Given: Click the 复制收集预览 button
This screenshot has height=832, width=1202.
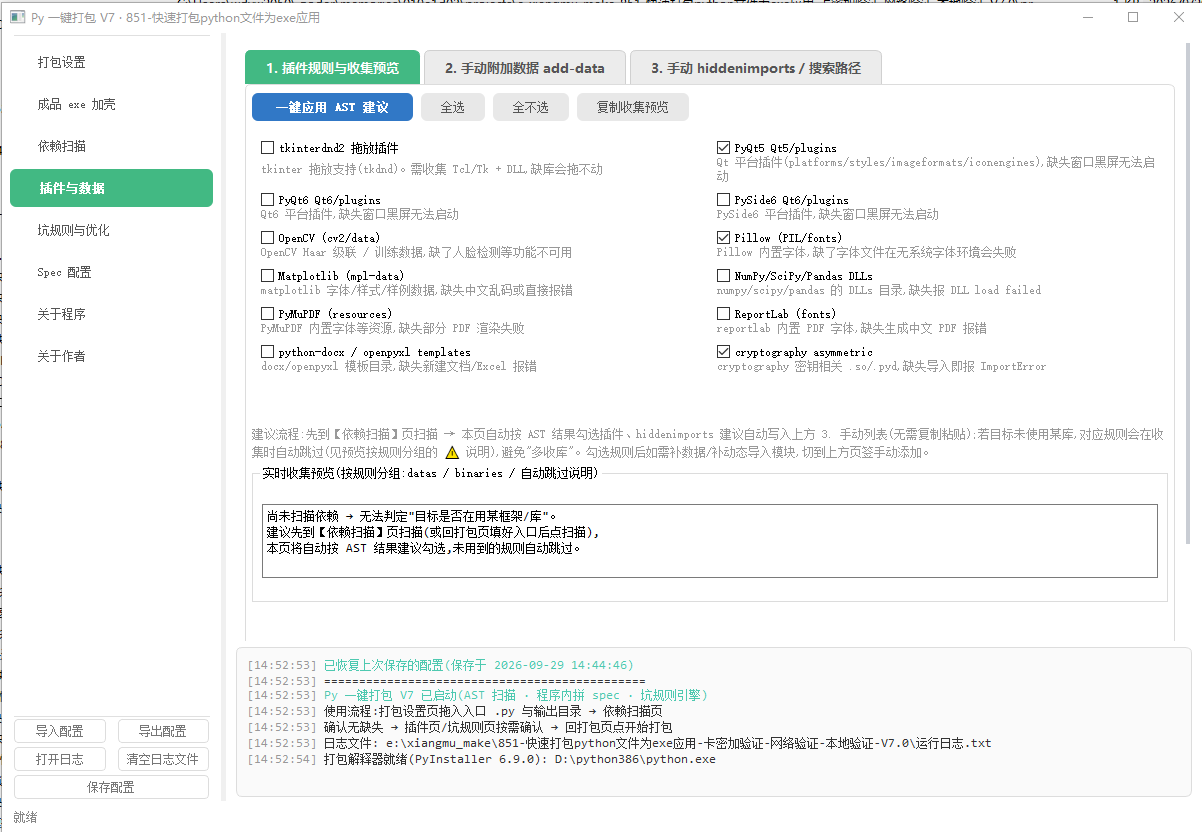Looking at the screenshot, I should click(633, 107).
